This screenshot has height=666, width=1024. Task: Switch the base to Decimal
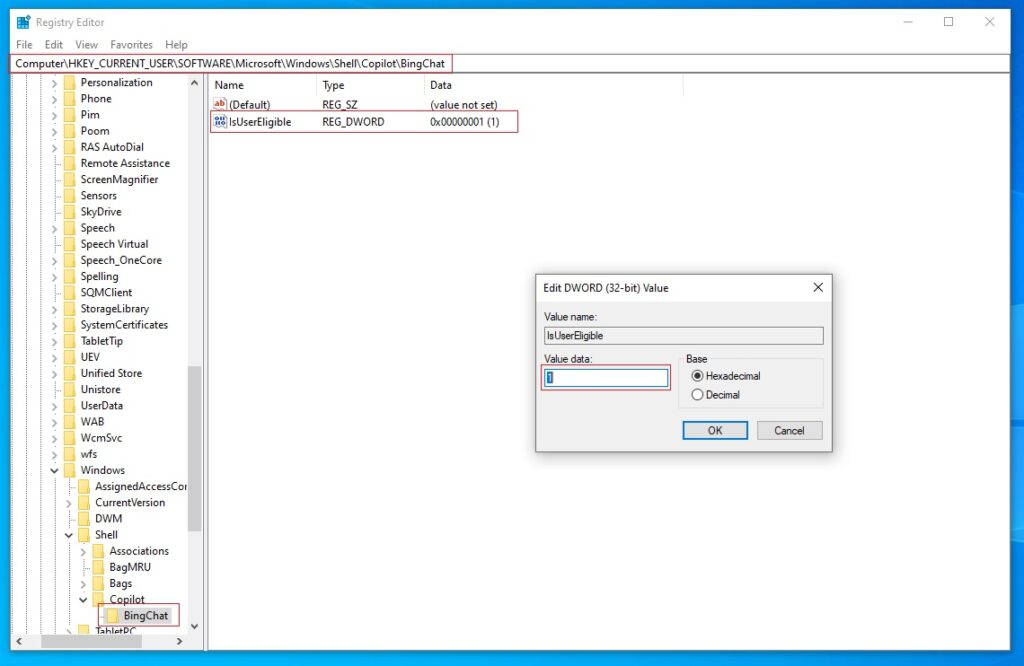(699, 394)
